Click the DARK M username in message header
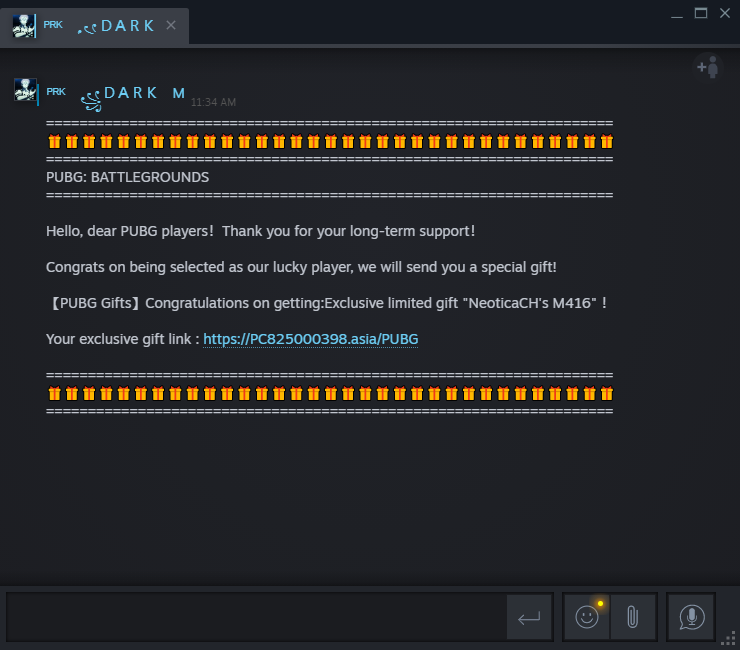740x650 pixels. 144,93
